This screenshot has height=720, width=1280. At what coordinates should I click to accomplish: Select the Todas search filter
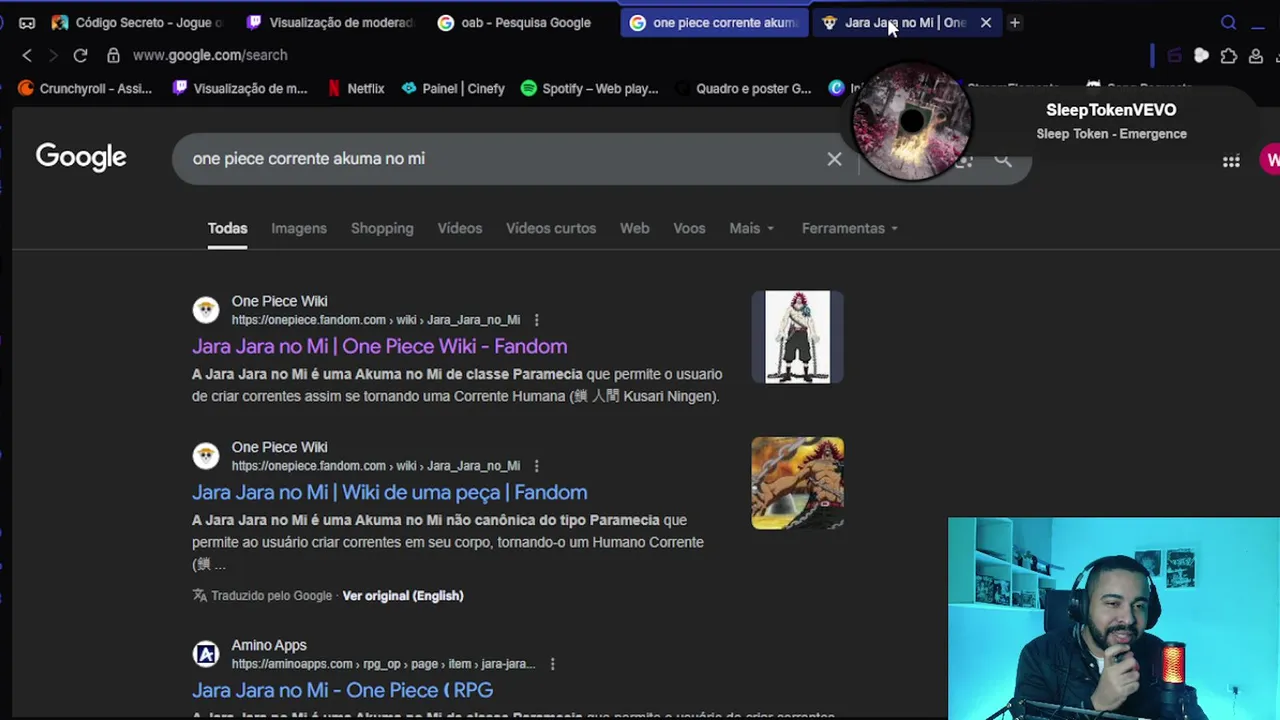[227, 228]
